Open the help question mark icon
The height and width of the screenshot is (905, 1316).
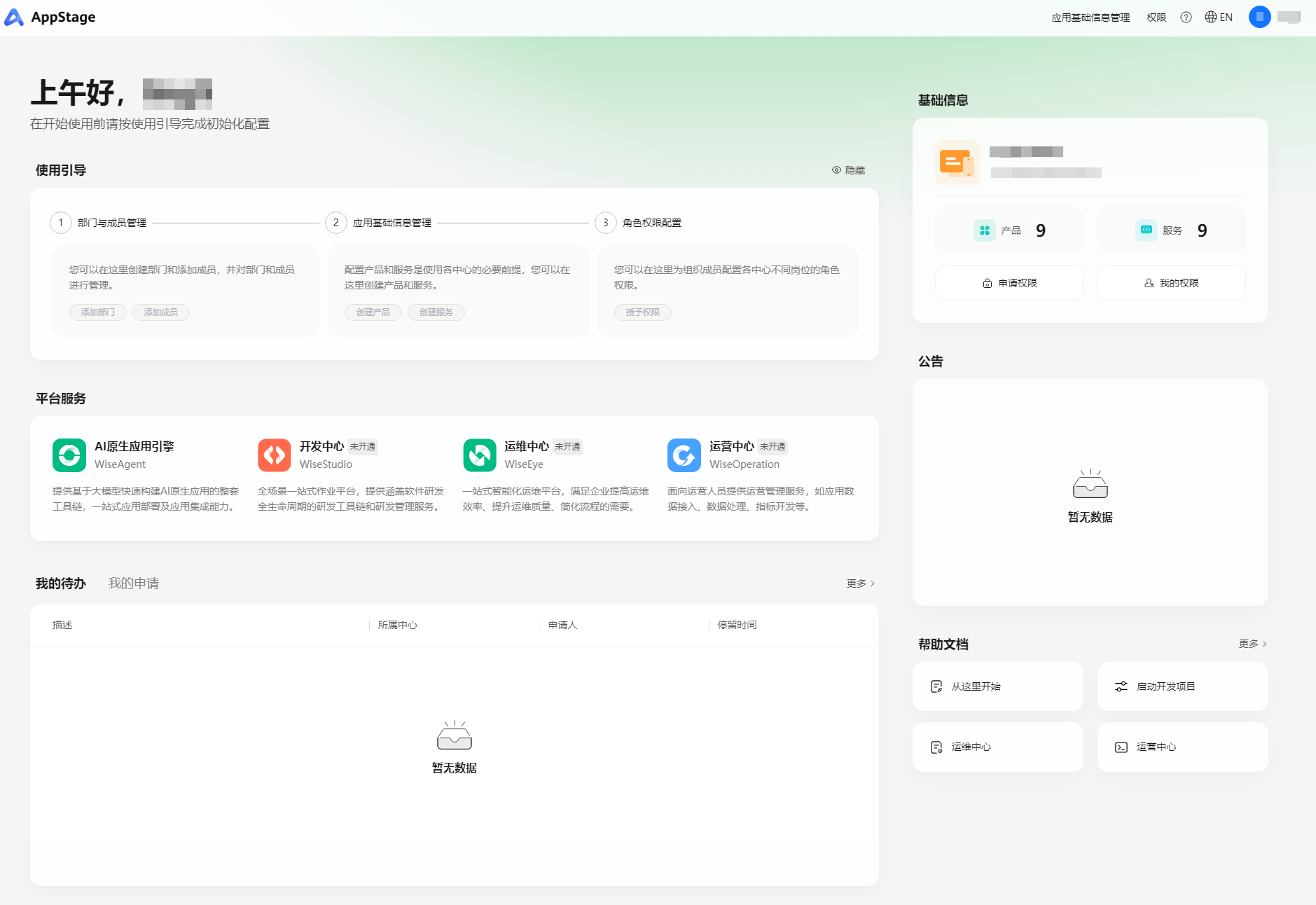[x=1186, y=18]
